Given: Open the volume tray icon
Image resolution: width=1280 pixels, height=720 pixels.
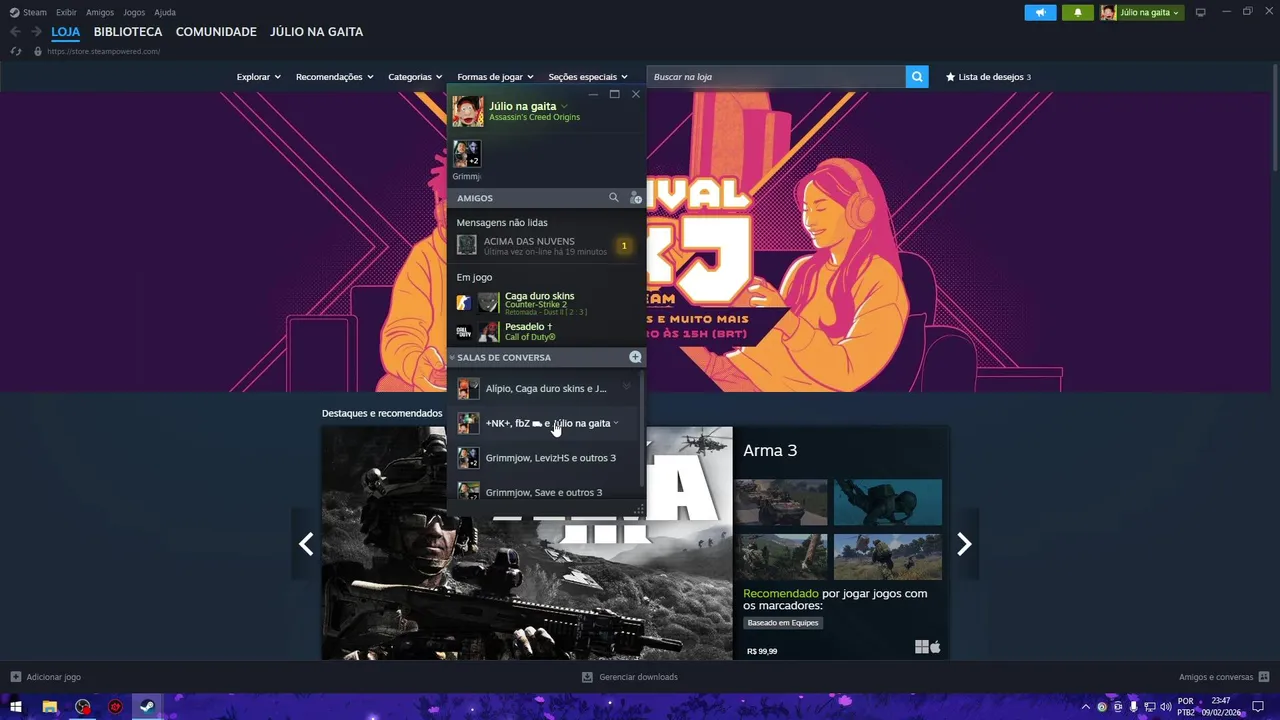Looking at the screenshot, I should point(1166,707).
